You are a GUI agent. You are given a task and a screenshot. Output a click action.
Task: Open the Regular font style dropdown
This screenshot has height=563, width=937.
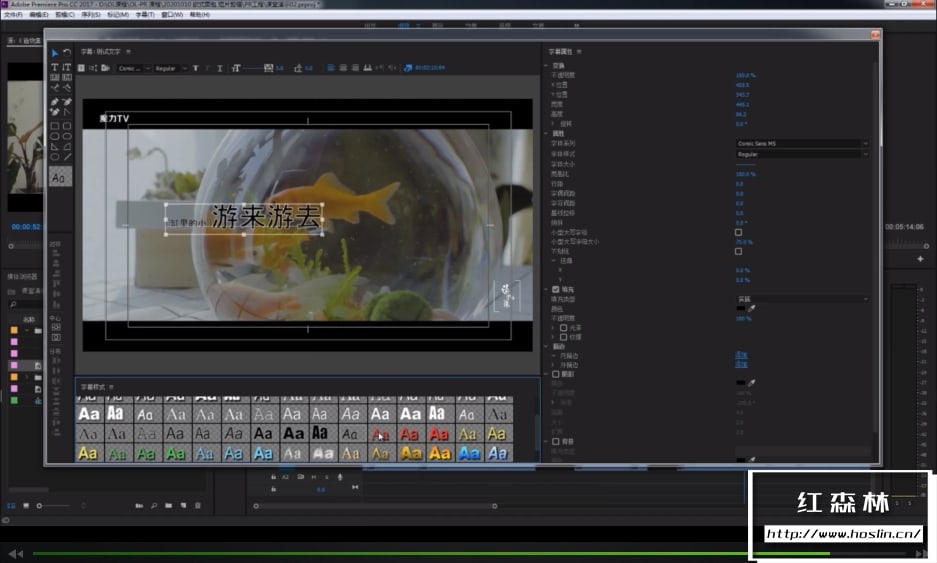coord(802,154)
